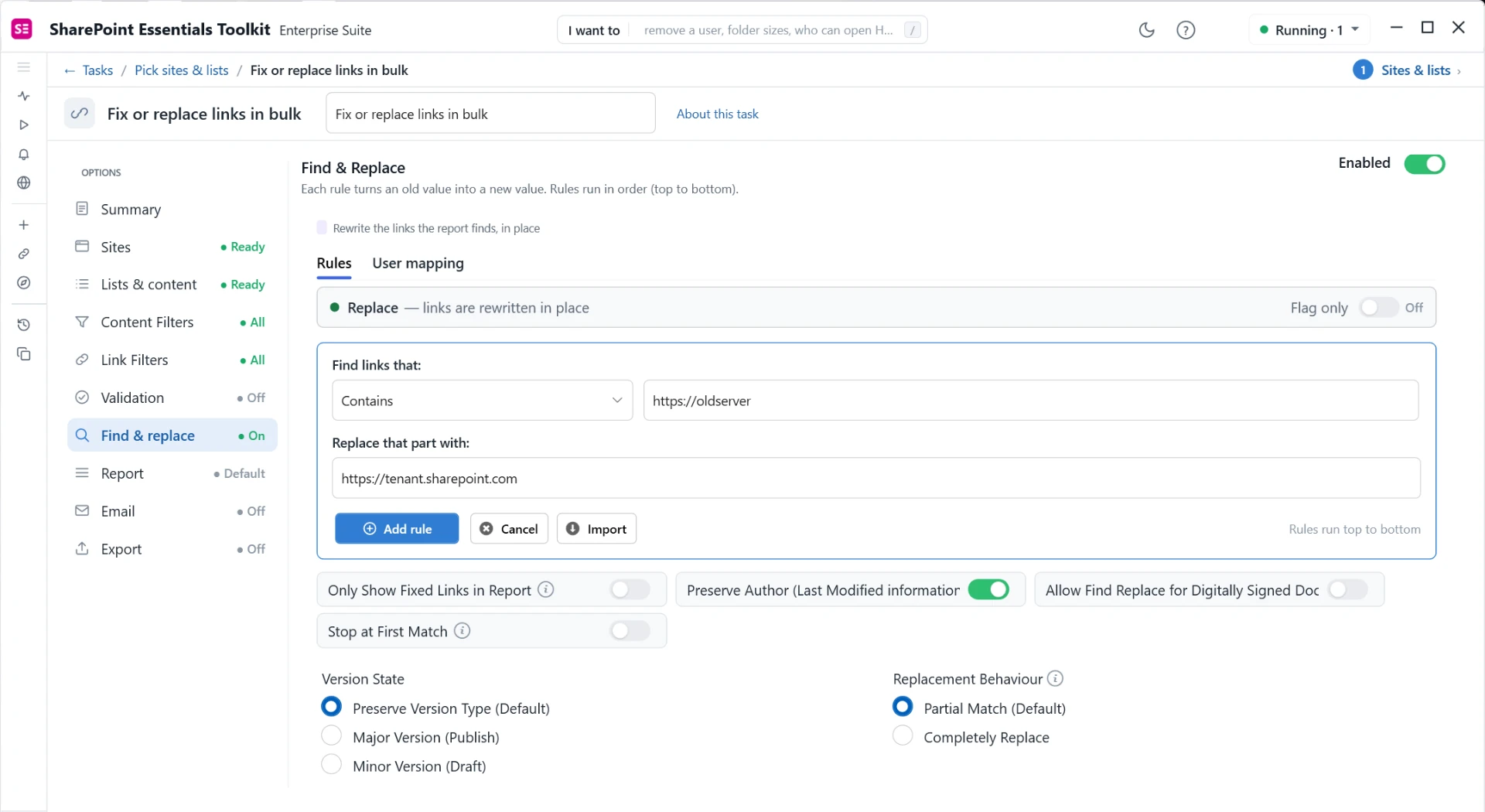
Task: Open the About this task link
Action: 717,114
